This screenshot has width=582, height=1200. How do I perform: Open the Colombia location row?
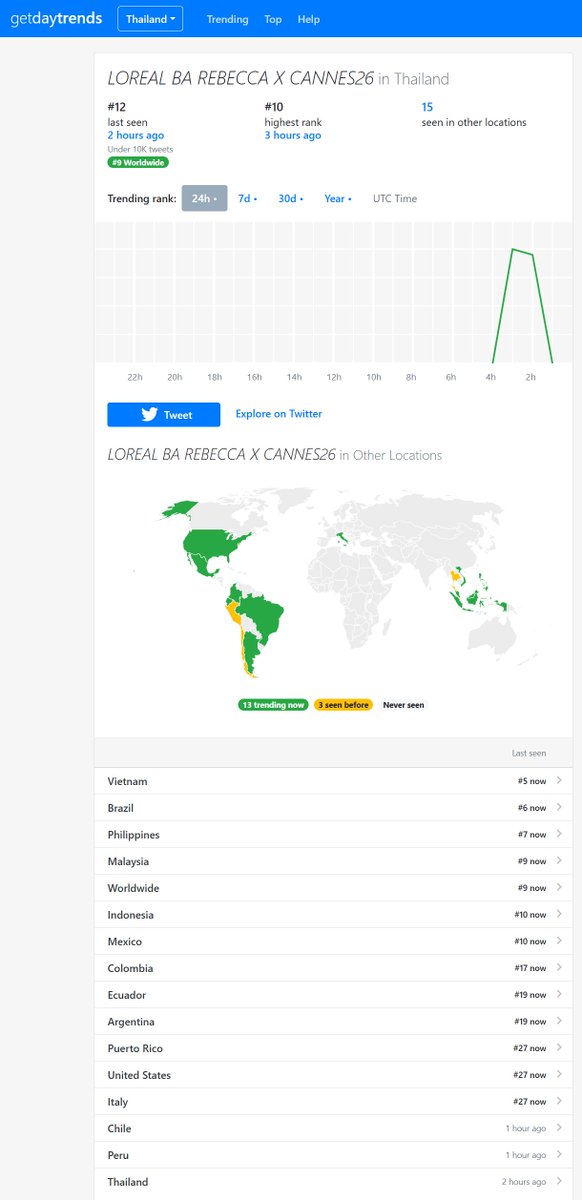[334, 968]
